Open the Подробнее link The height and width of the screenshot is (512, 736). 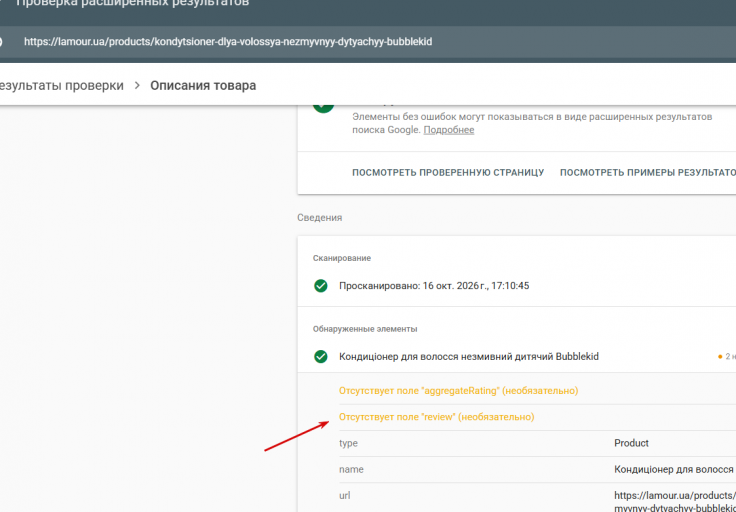[x=449, y=130]
